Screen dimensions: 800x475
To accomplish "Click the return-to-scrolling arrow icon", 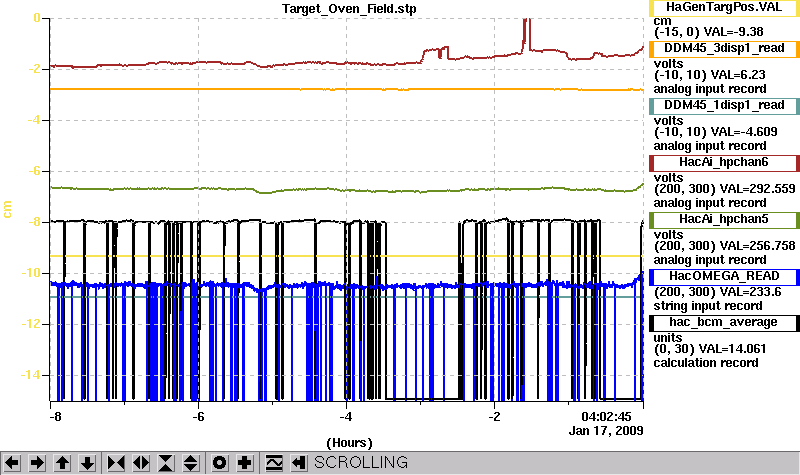I will [299, 463].
